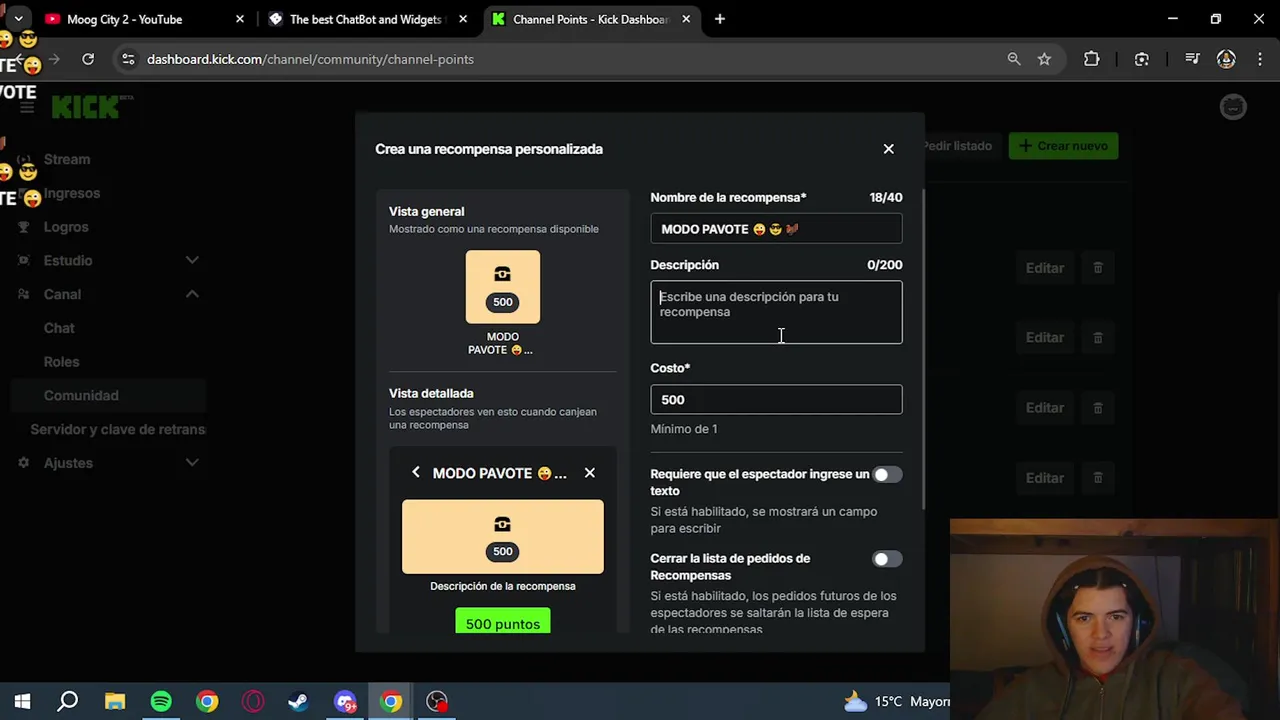Close the detailed preview card with its X
Image resolution: width=1280 pixels, height=720 pixels.
(589, 473)
